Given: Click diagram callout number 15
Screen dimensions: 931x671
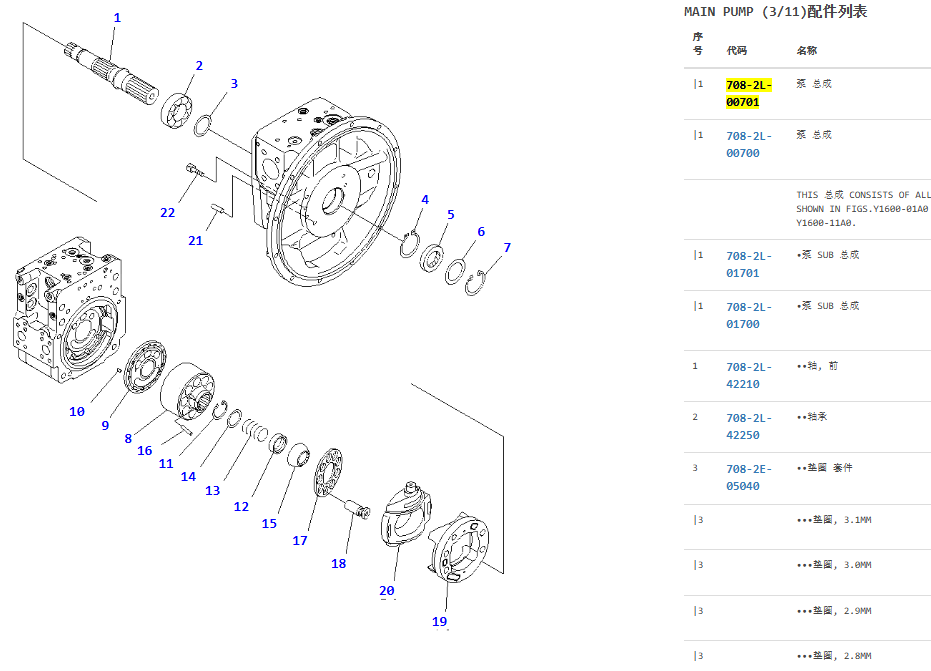Looking at the screenshot, I should point(269,524).
